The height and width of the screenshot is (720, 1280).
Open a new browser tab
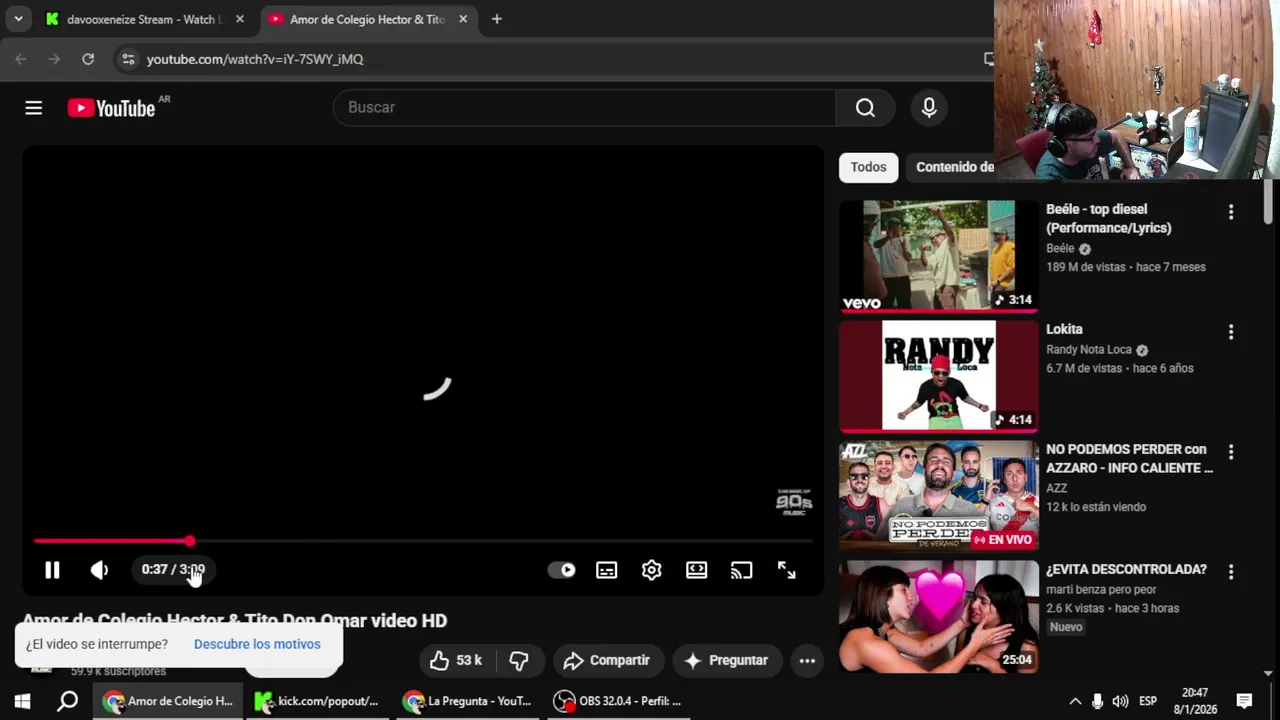pos(497,19)
